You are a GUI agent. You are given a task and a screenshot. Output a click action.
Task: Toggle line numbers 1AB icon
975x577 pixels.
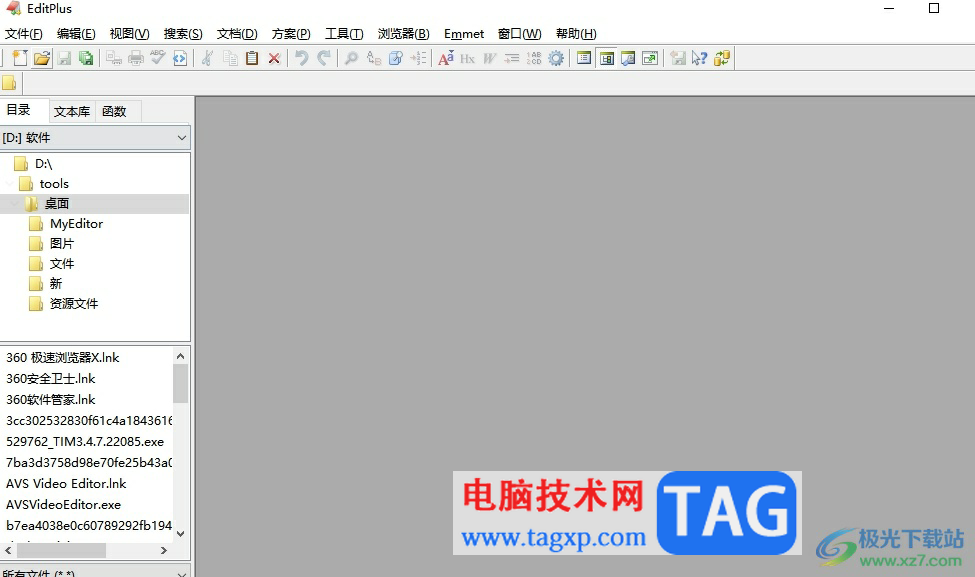(x=534, y=58)
